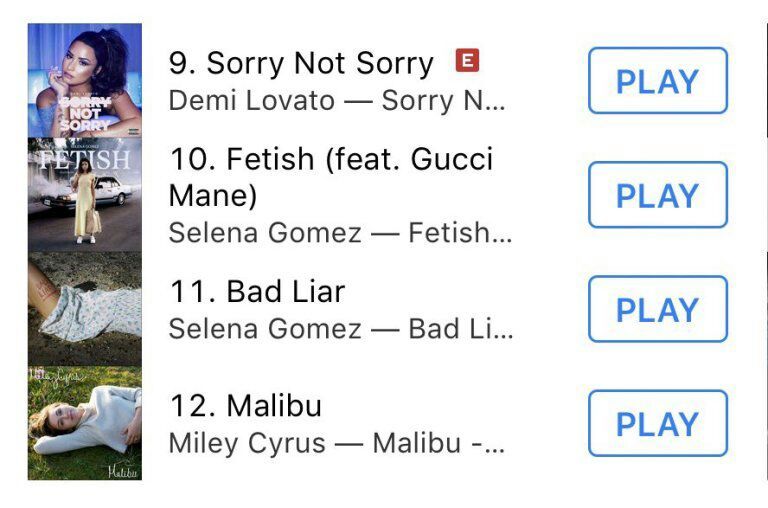The image size is (768, 508).
Task: Open the Demi Lovato artist subtitle
Action: [x=252, y=101]
